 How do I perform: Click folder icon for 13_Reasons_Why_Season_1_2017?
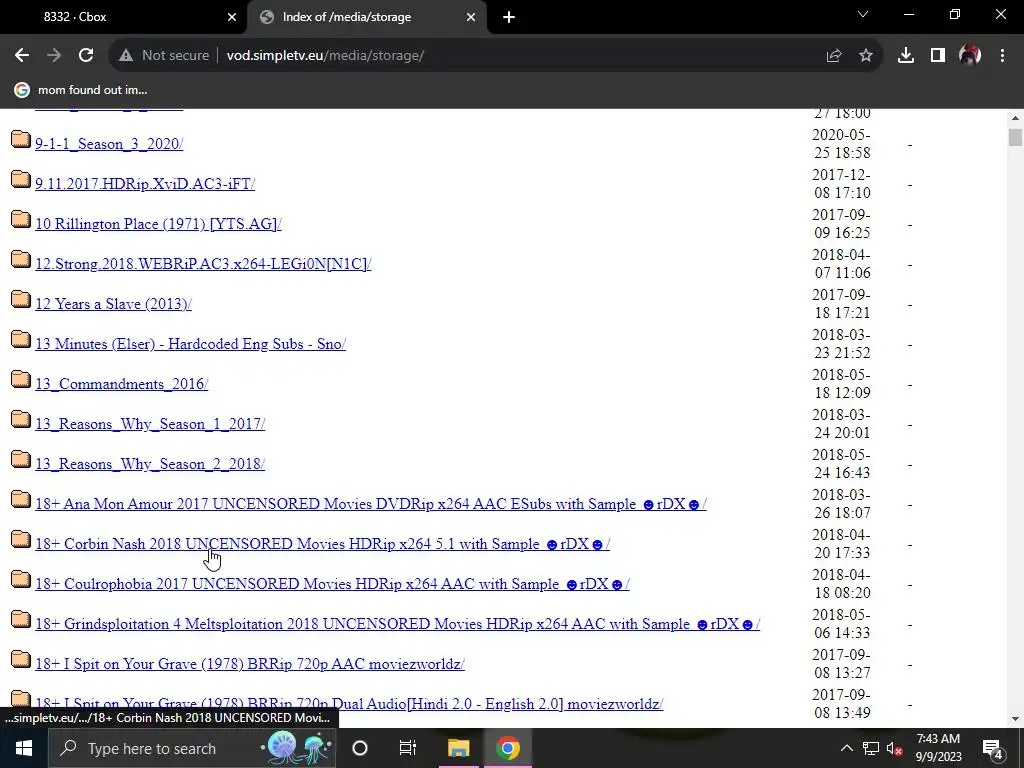(21, 419)
